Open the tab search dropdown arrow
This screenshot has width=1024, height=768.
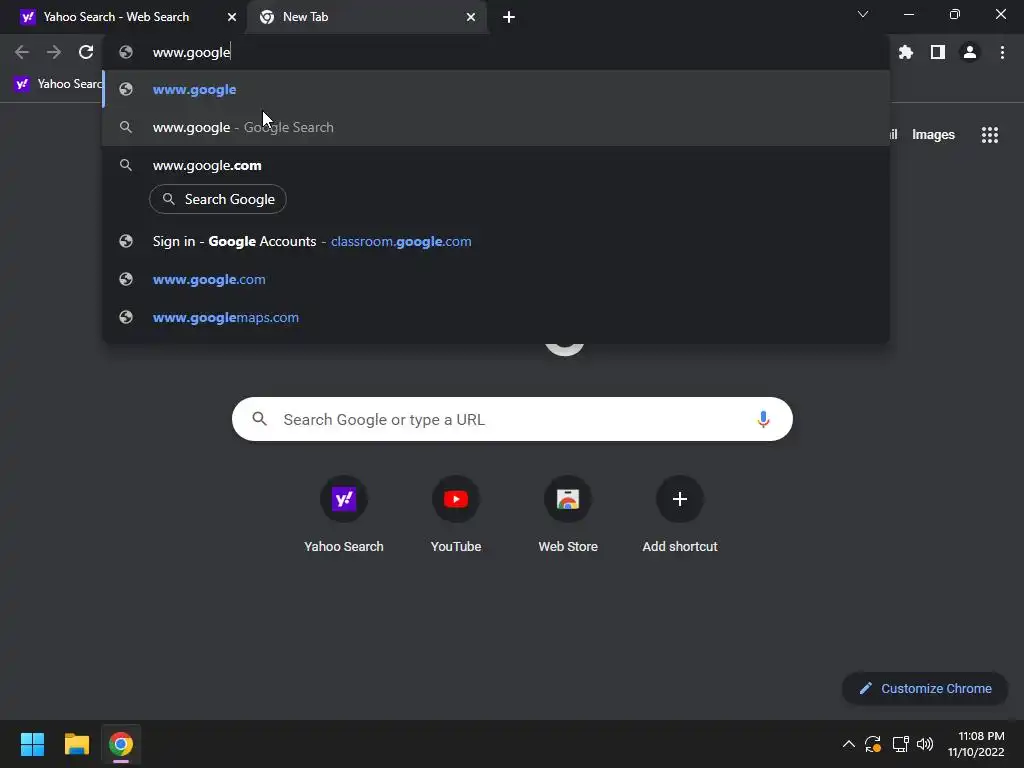(863, 14)
